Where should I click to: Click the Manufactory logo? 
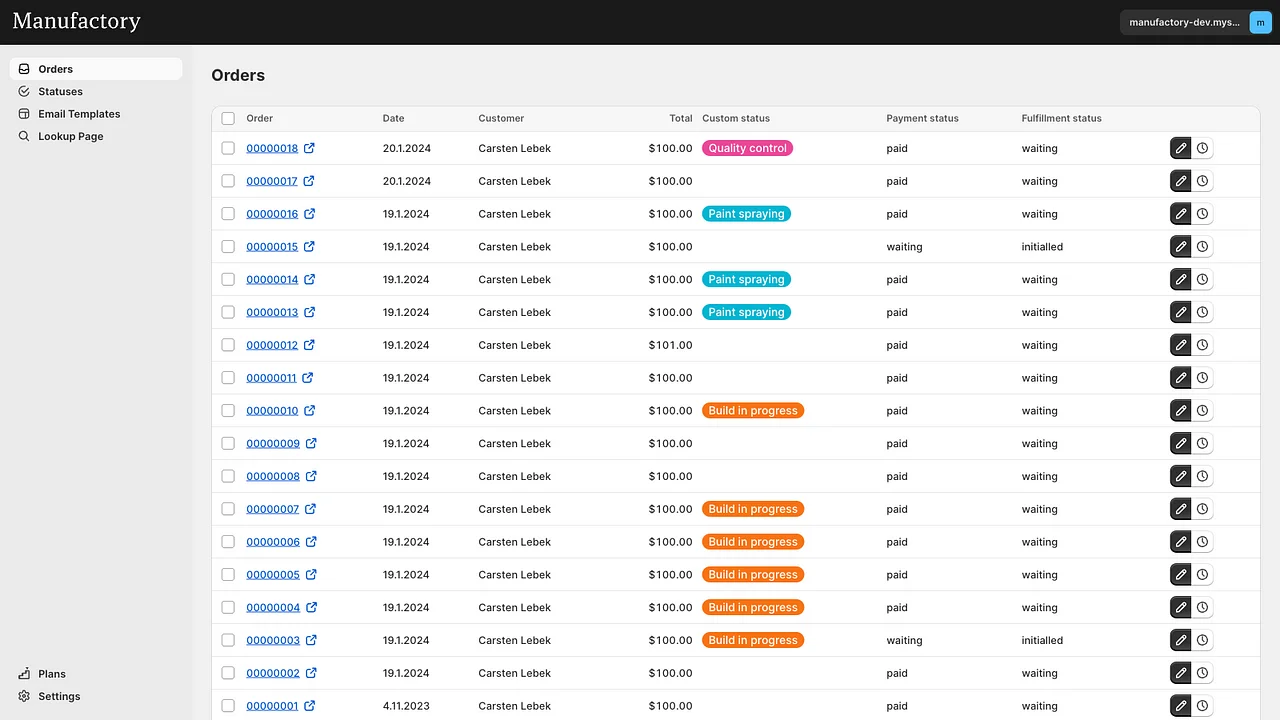(76, 21)
